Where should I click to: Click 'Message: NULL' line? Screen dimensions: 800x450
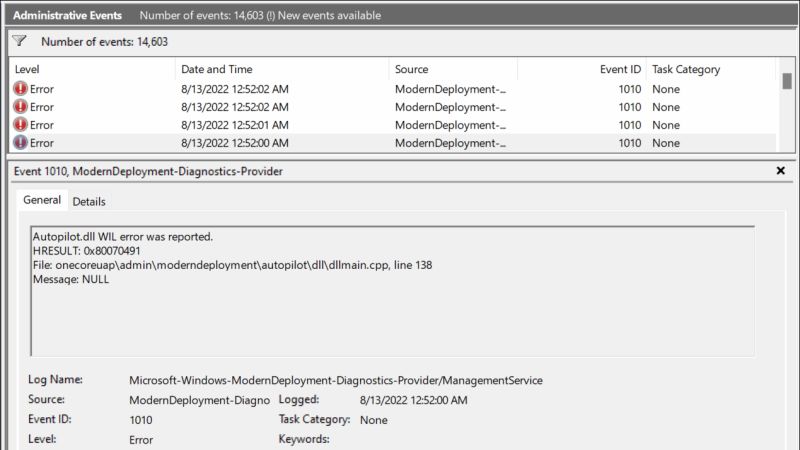[70, 279]
